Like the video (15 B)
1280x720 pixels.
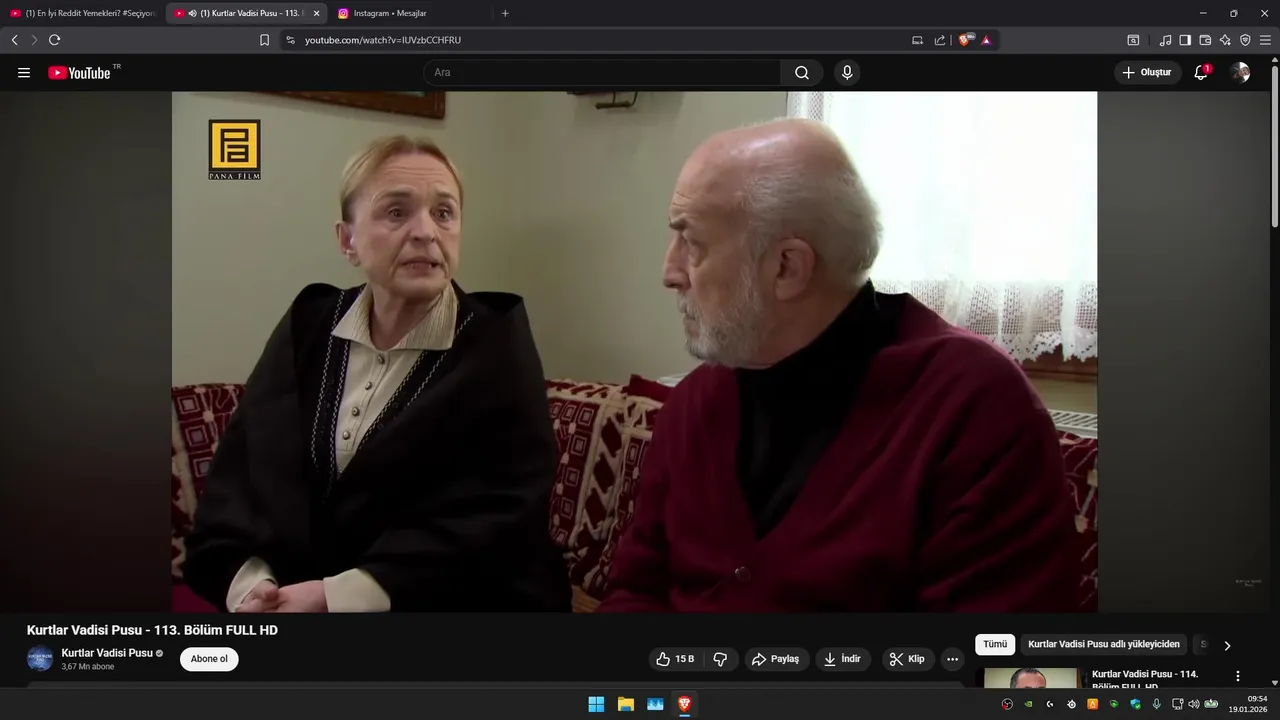coord(675,659)
